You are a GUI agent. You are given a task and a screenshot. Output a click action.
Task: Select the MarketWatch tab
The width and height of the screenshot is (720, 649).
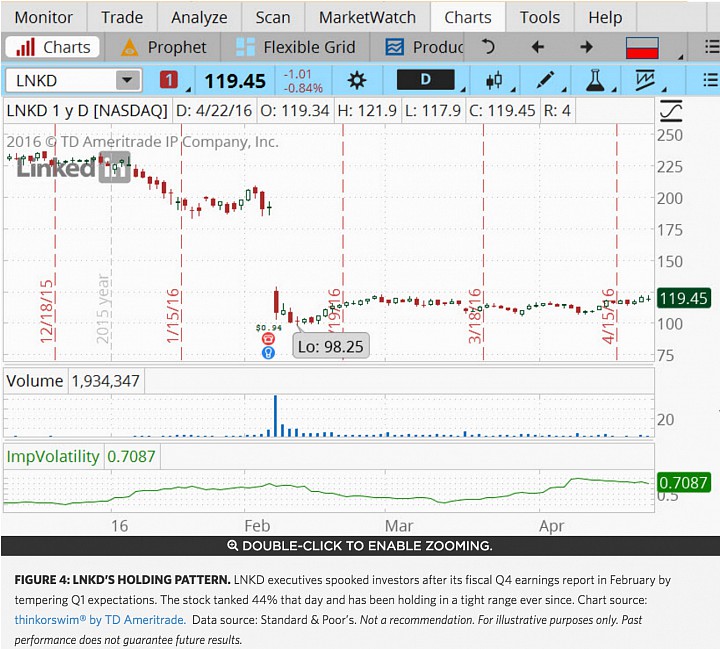tap(367, 17)
